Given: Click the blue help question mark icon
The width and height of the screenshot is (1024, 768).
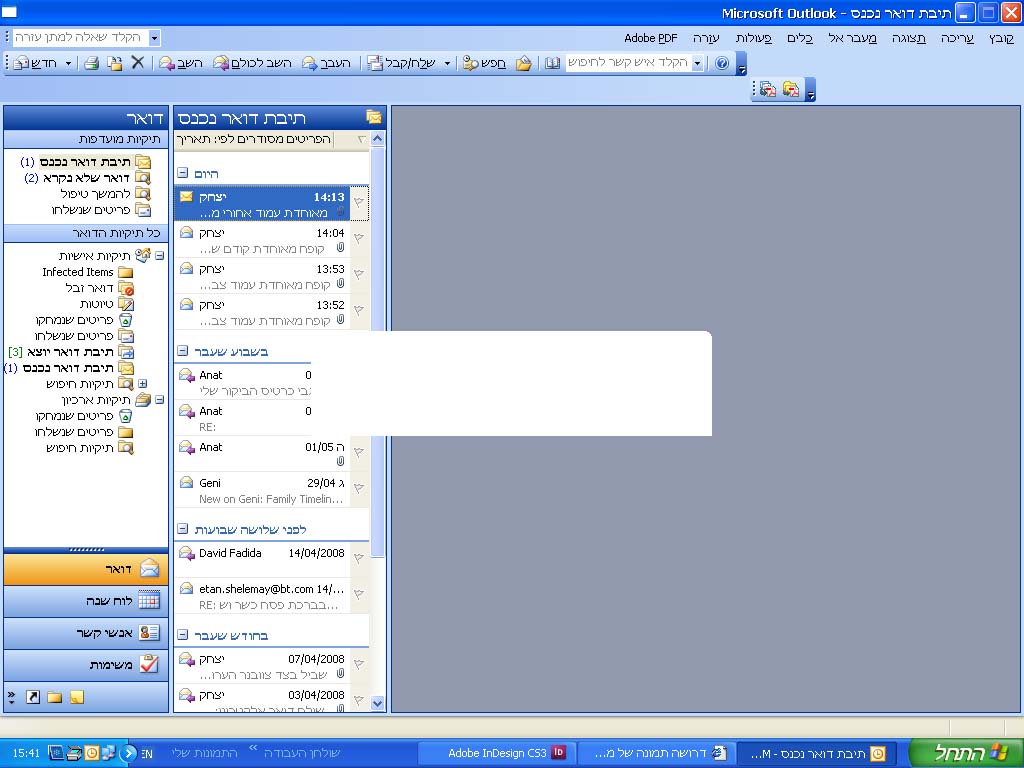Looking at the screenshot, I should click(722, 63).
